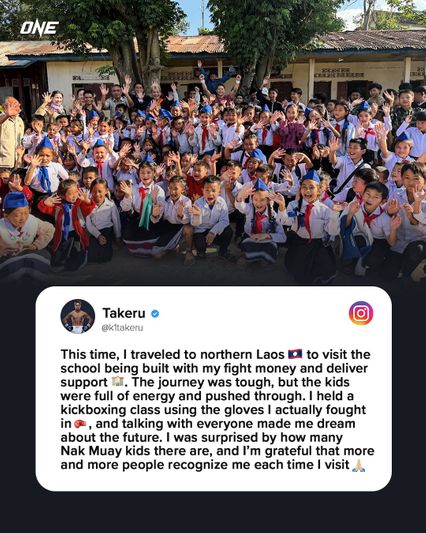
Task: Click the blue verified badge beside Takeru
Action: pos(155,313)
